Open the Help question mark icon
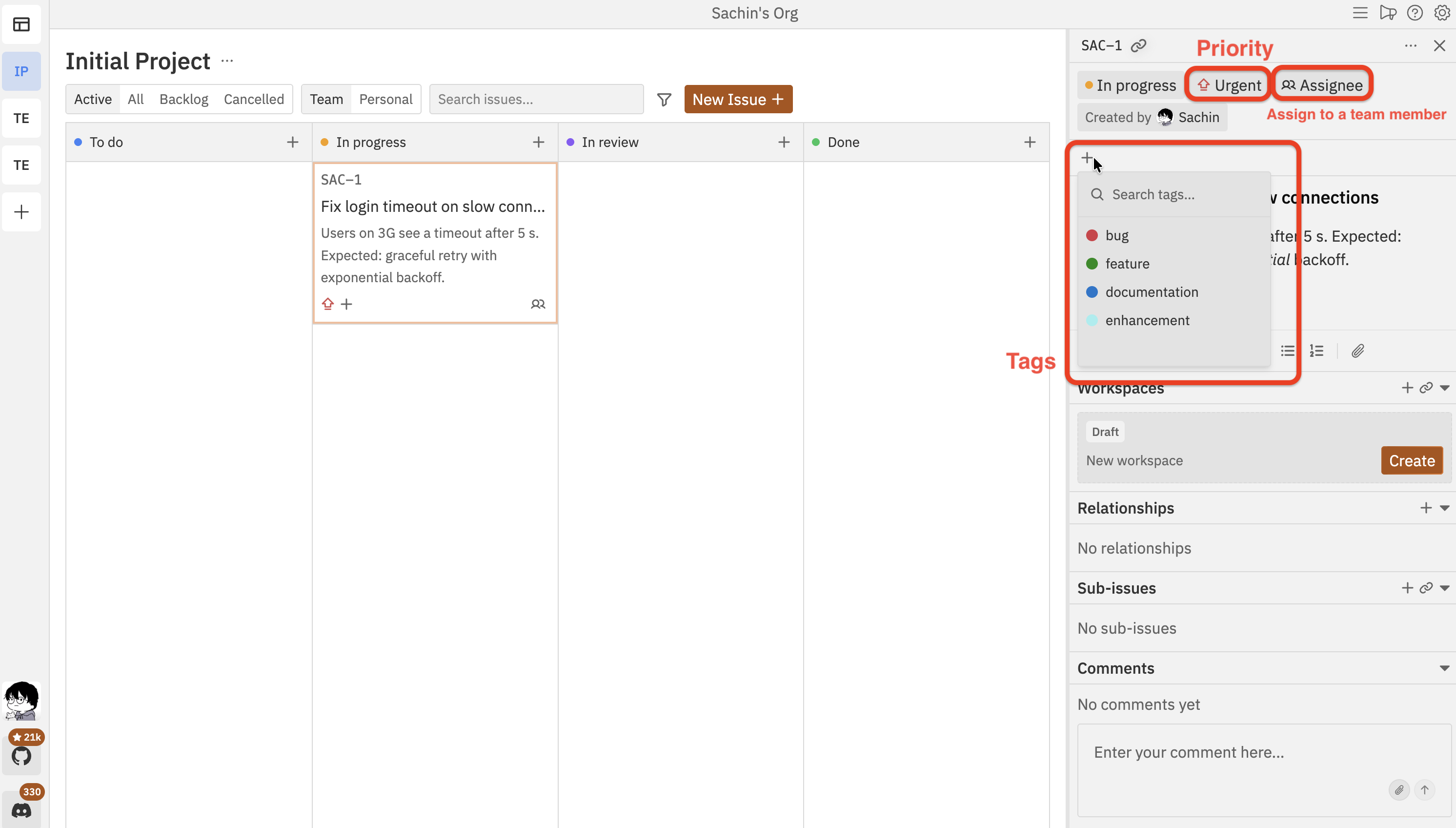This screenshot has width=1456, height=828. click(x=1415, y=13)
